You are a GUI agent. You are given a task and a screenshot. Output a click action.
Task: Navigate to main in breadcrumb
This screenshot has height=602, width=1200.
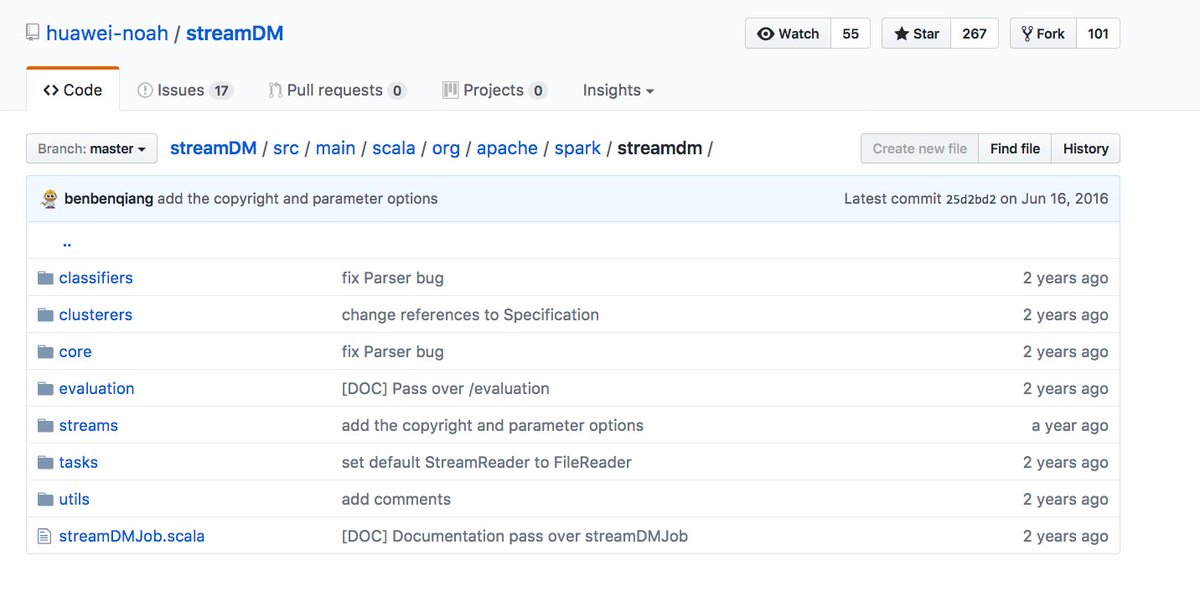tap(336, 148)
